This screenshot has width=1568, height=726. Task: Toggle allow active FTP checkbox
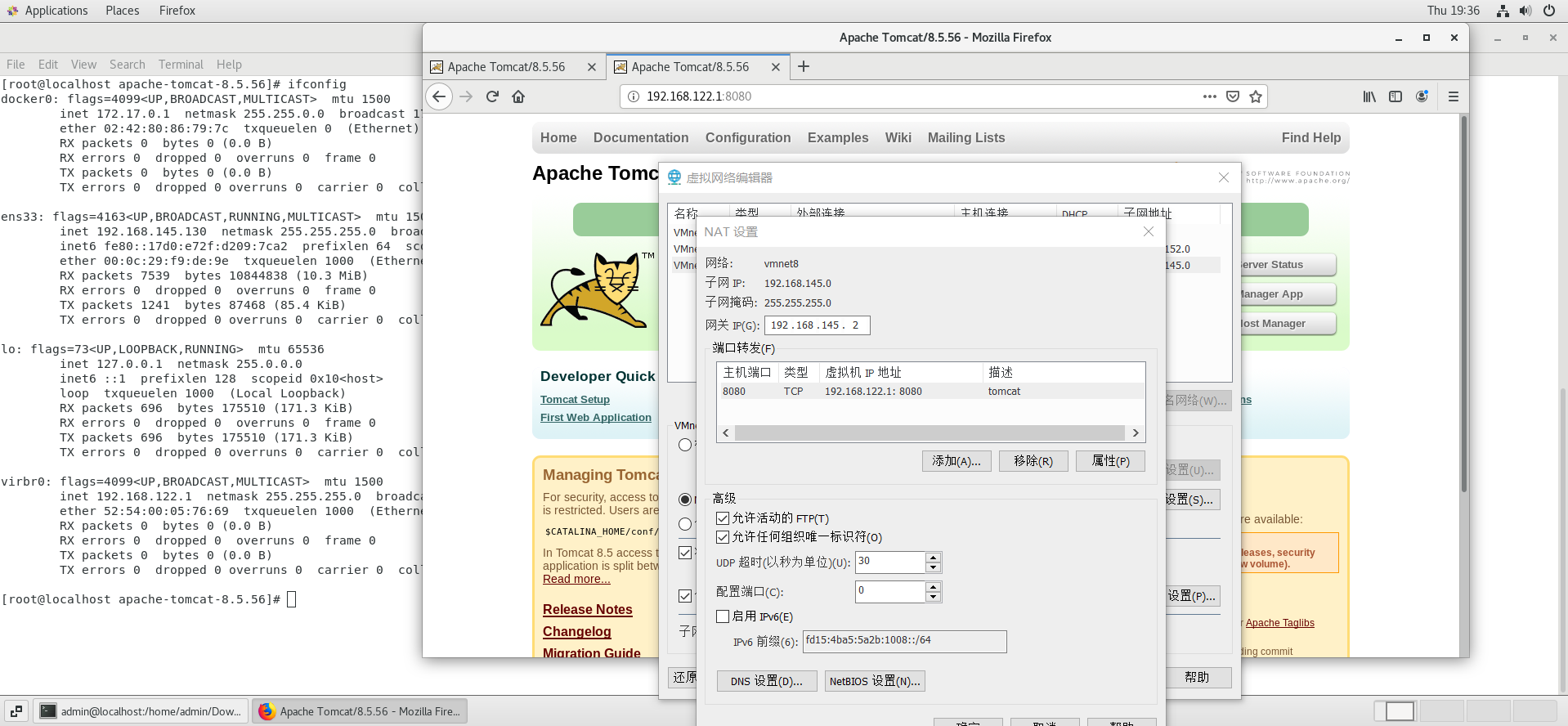coord(723,518)
